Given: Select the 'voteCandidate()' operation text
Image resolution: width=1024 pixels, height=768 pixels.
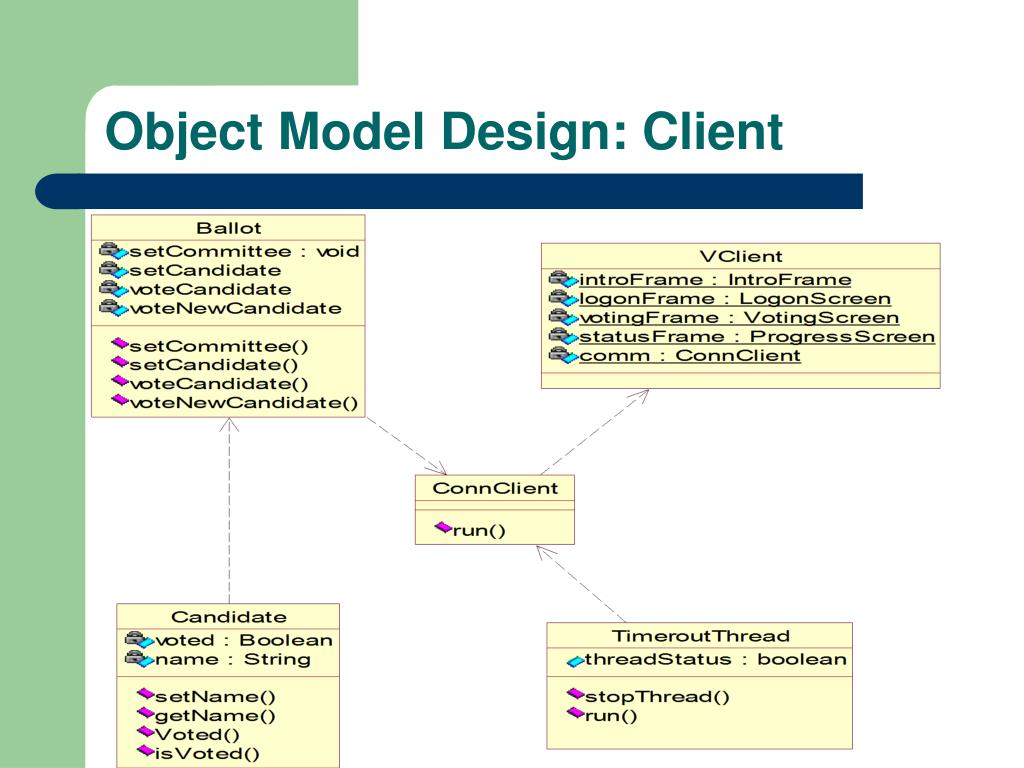Looking at the screenshot, I should (219, 384).
